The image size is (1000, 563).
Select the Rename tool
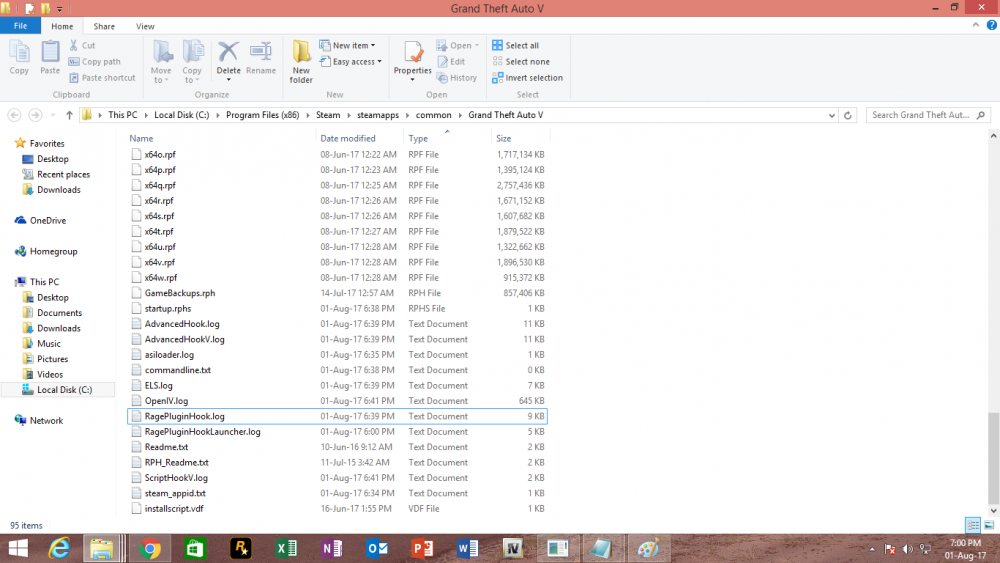pyautogui.click(x=261, y=57)
